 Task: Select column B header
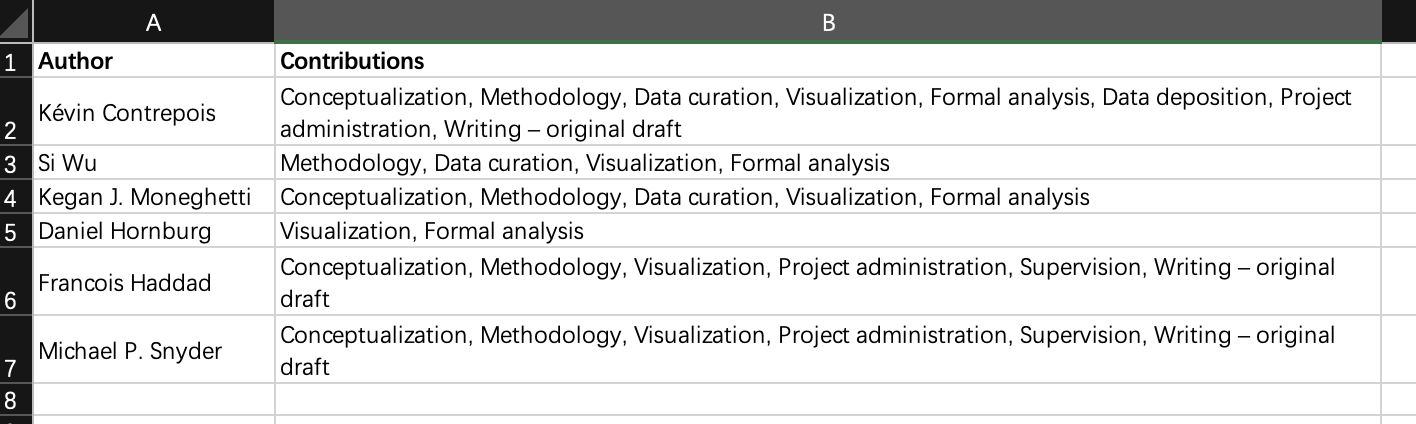pos(827,22)
